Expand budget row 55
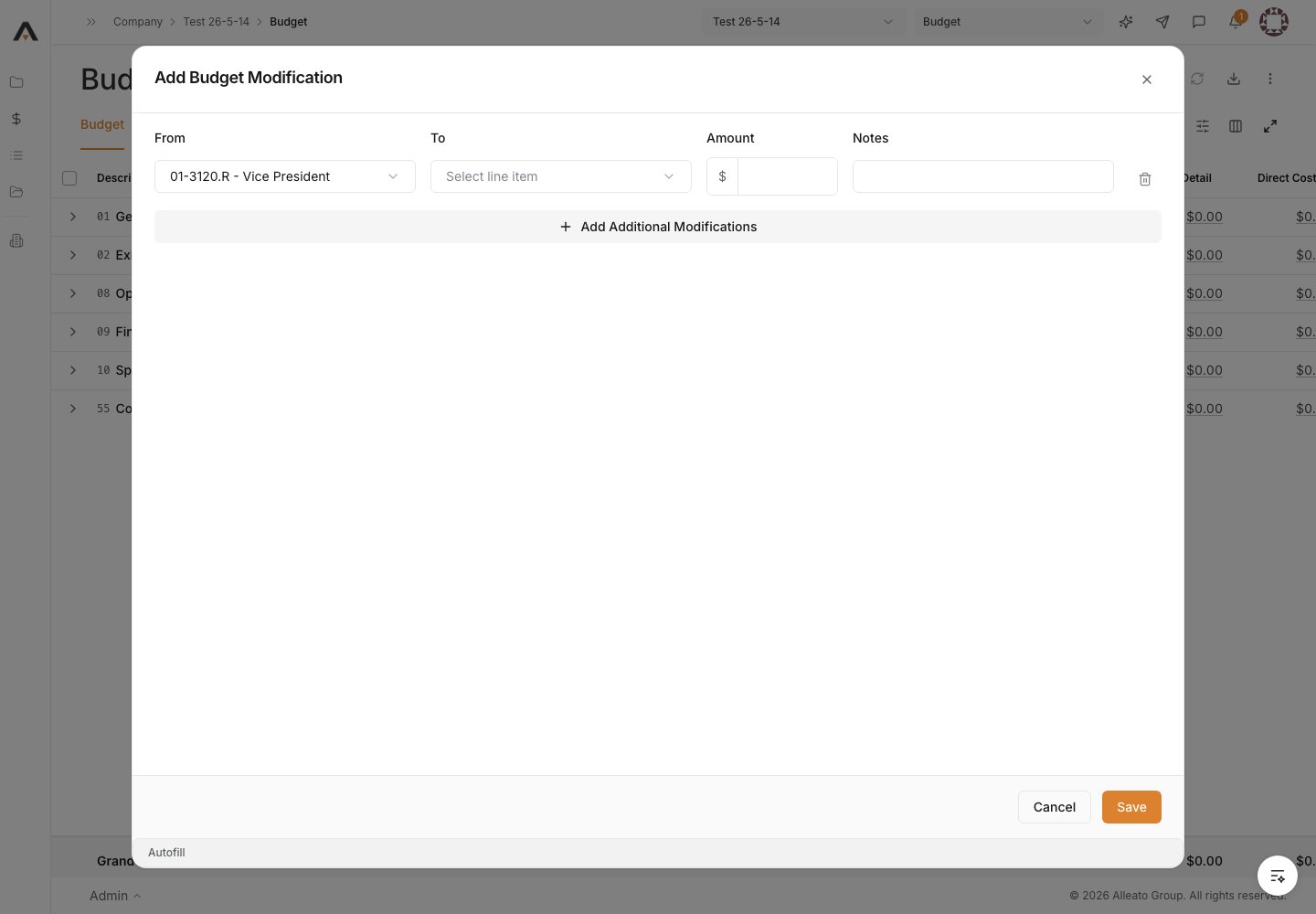This screenshot has width=1316, height=914. tap(73, 409)
